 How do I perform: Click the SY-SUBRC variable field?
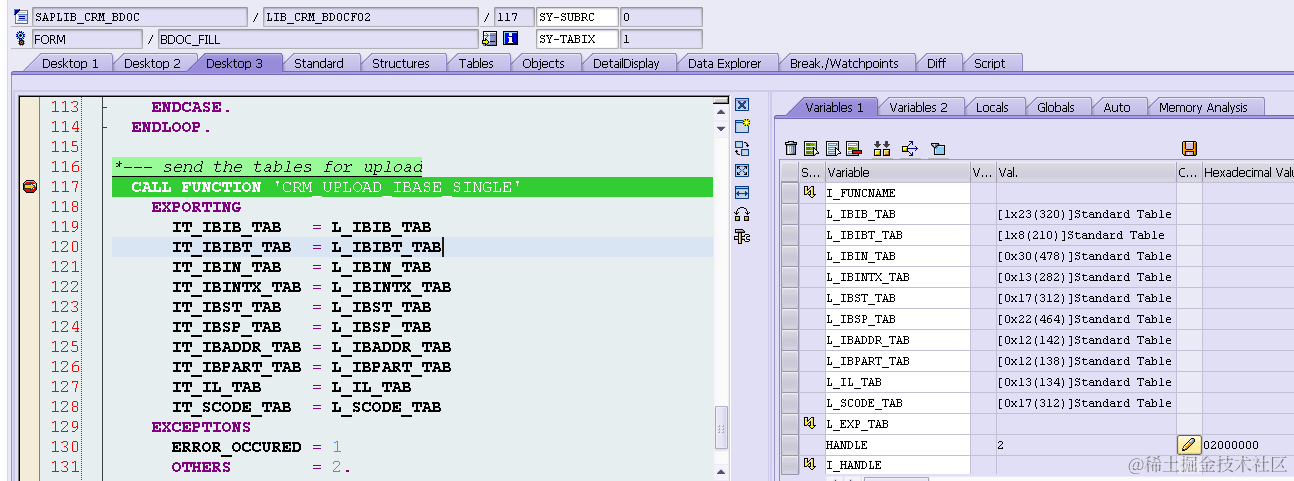(x=576, y=17)
